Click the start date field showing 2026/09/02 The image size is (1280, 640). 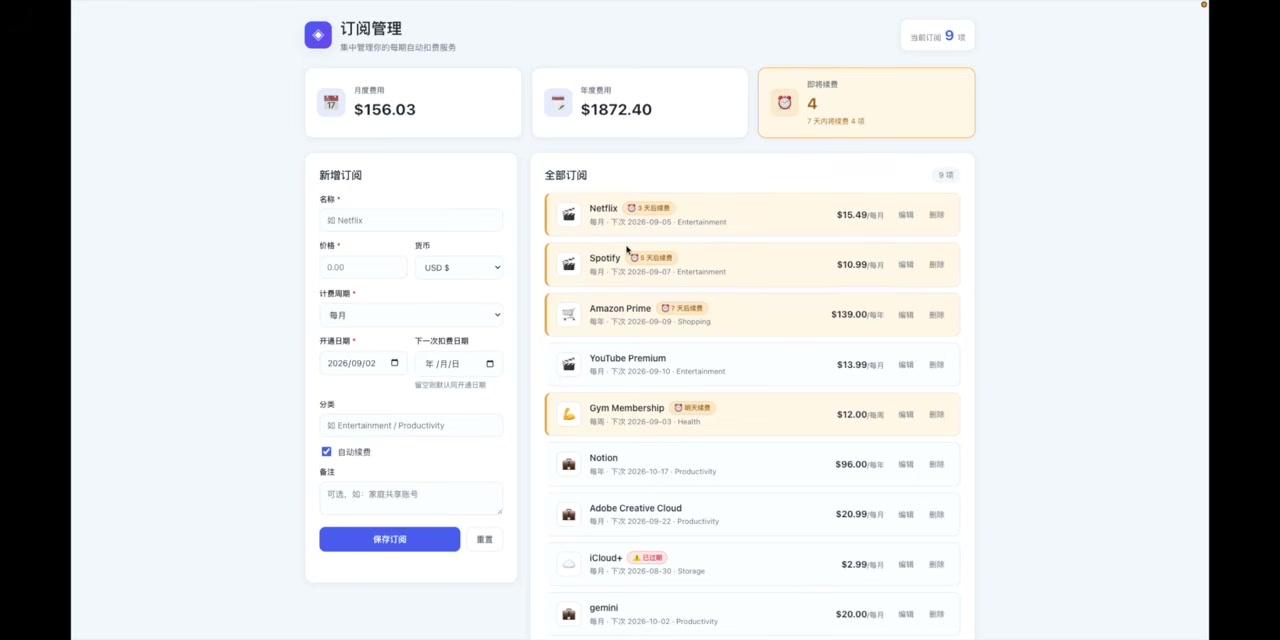(363, 363)
